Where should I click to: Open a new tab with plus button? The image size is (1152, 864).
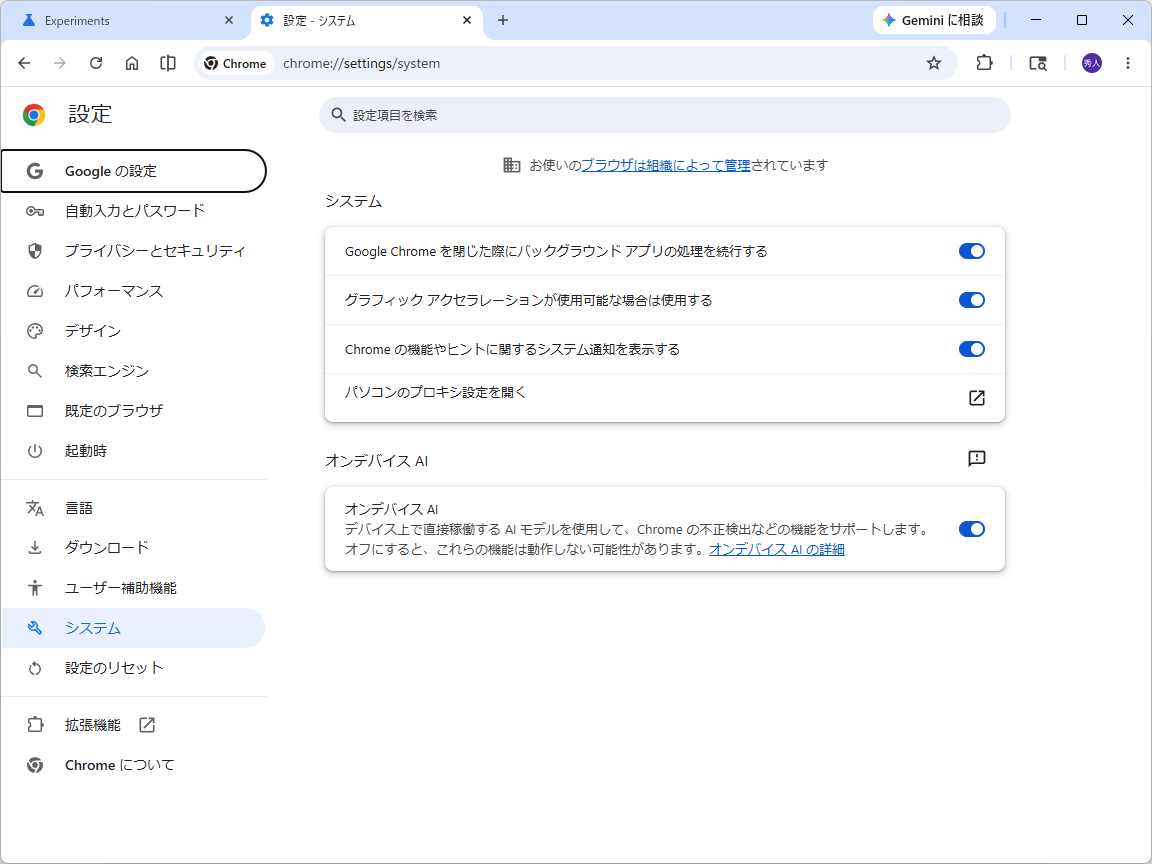[503, 21]
